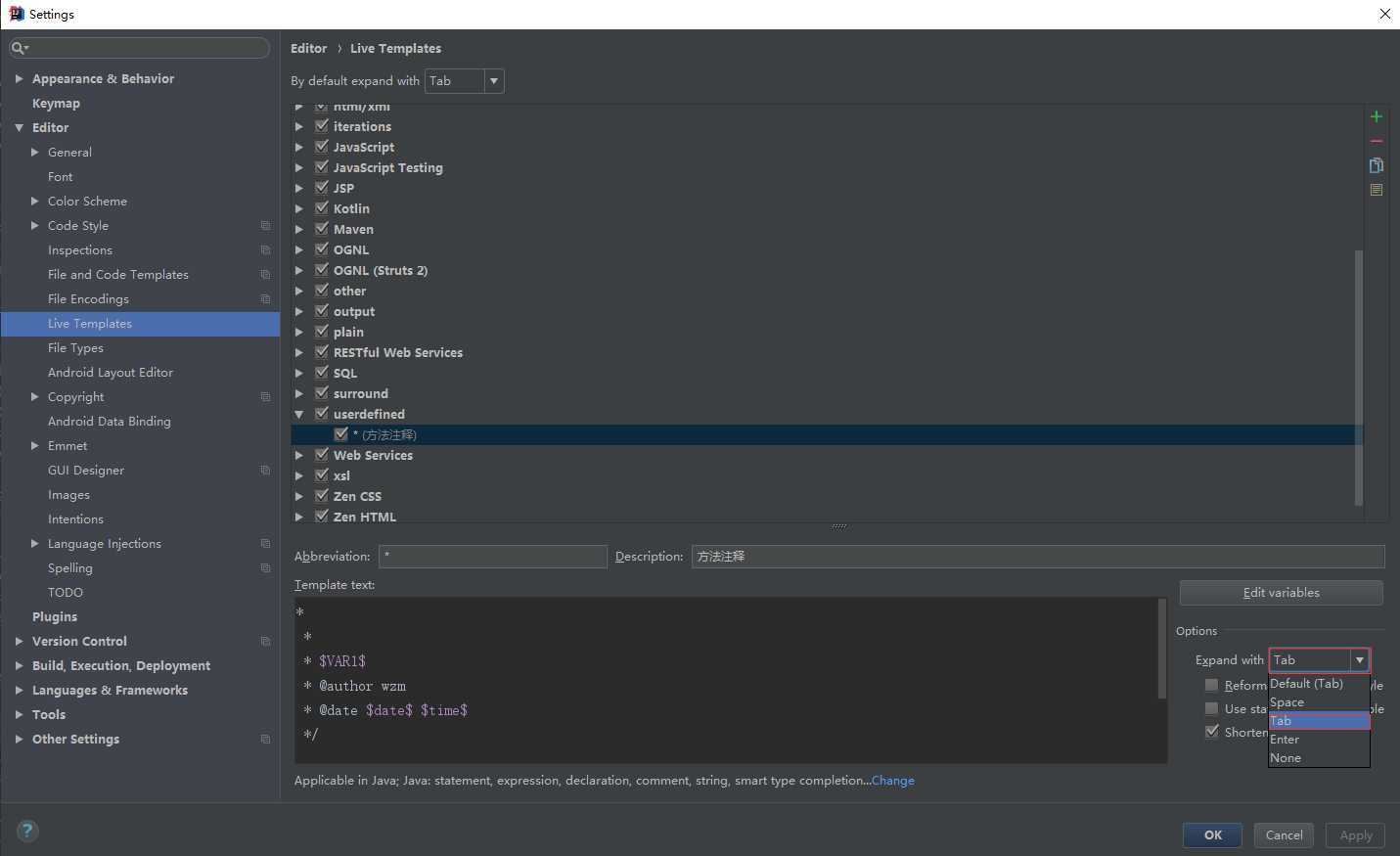This screenshot has height=856, width=1400.
Task: Click Editor in the breadcrumb
Action: (x=308, y=48)
